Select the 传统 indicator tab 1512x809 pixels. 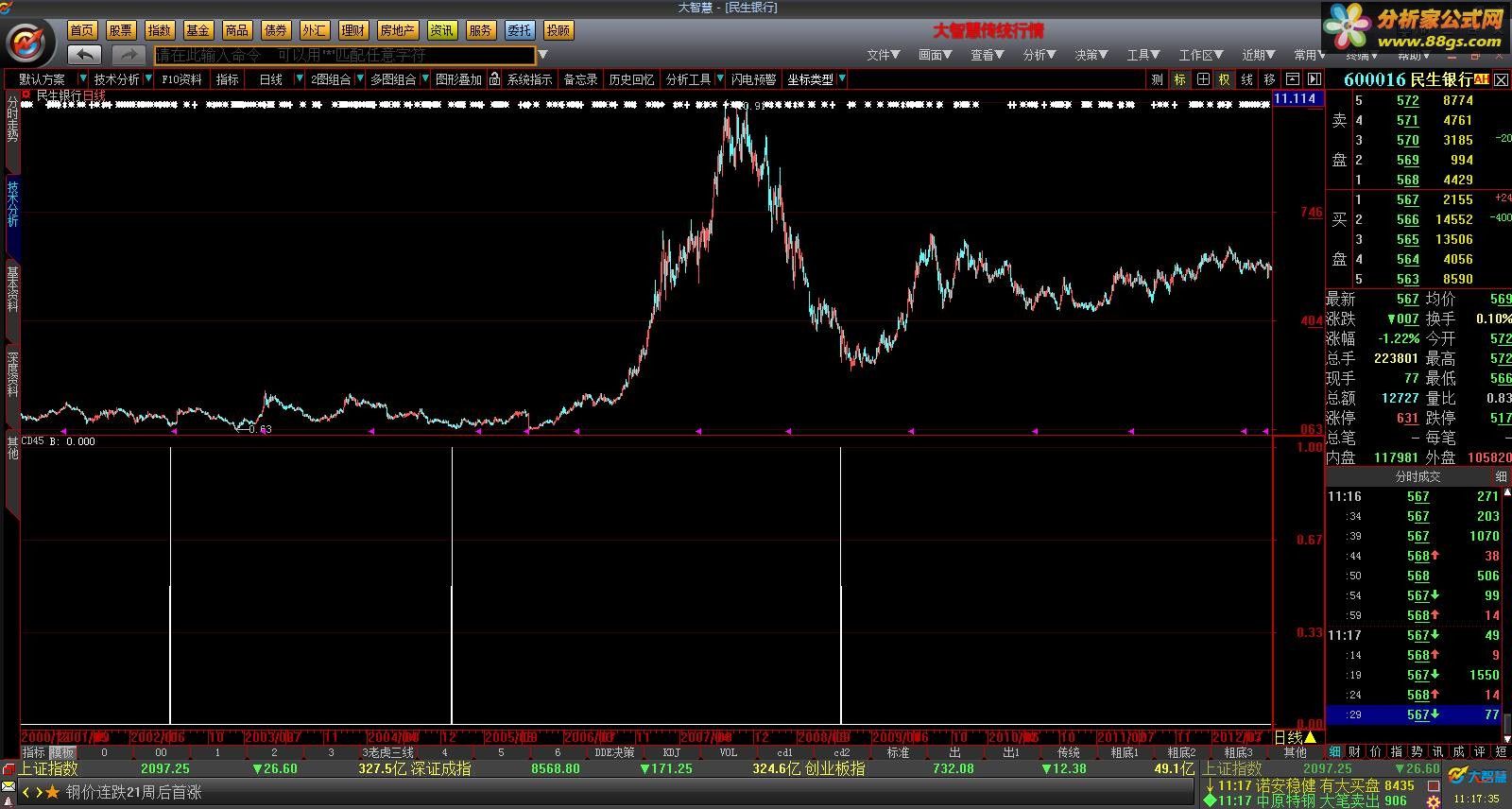(x=1068, y=752)
